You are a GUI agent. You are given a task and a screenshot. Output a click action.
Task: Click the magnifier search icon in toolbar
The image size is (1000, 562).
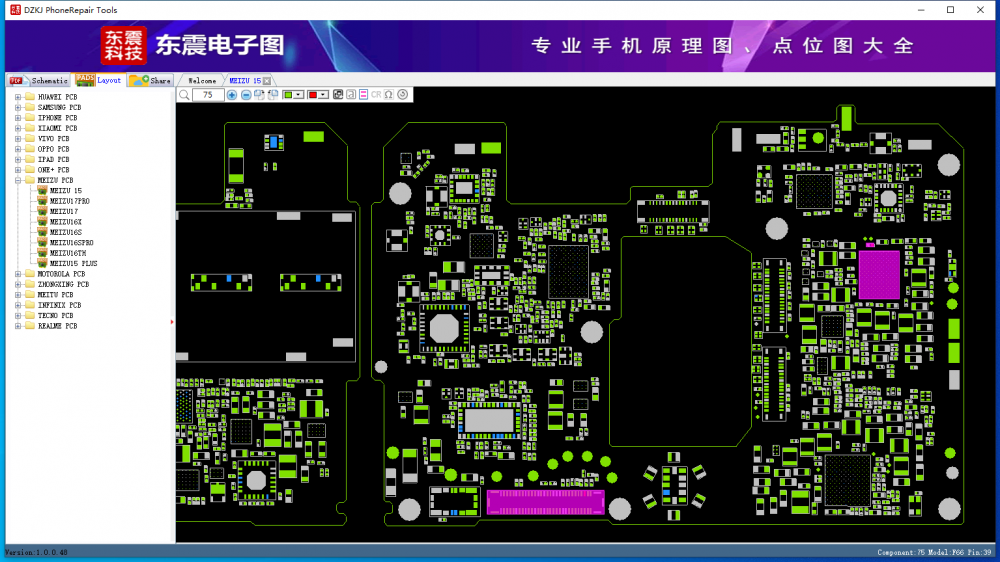click(184, 95)
